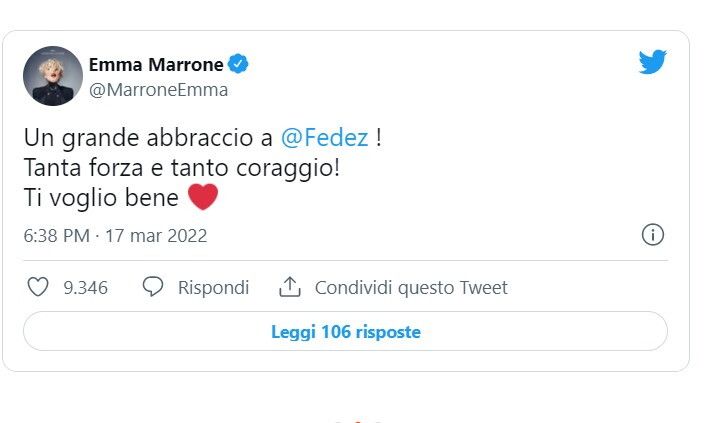Open the @MarroneEmma handle link
This screenshot has width=718, height=423.
tap(158, 90)
